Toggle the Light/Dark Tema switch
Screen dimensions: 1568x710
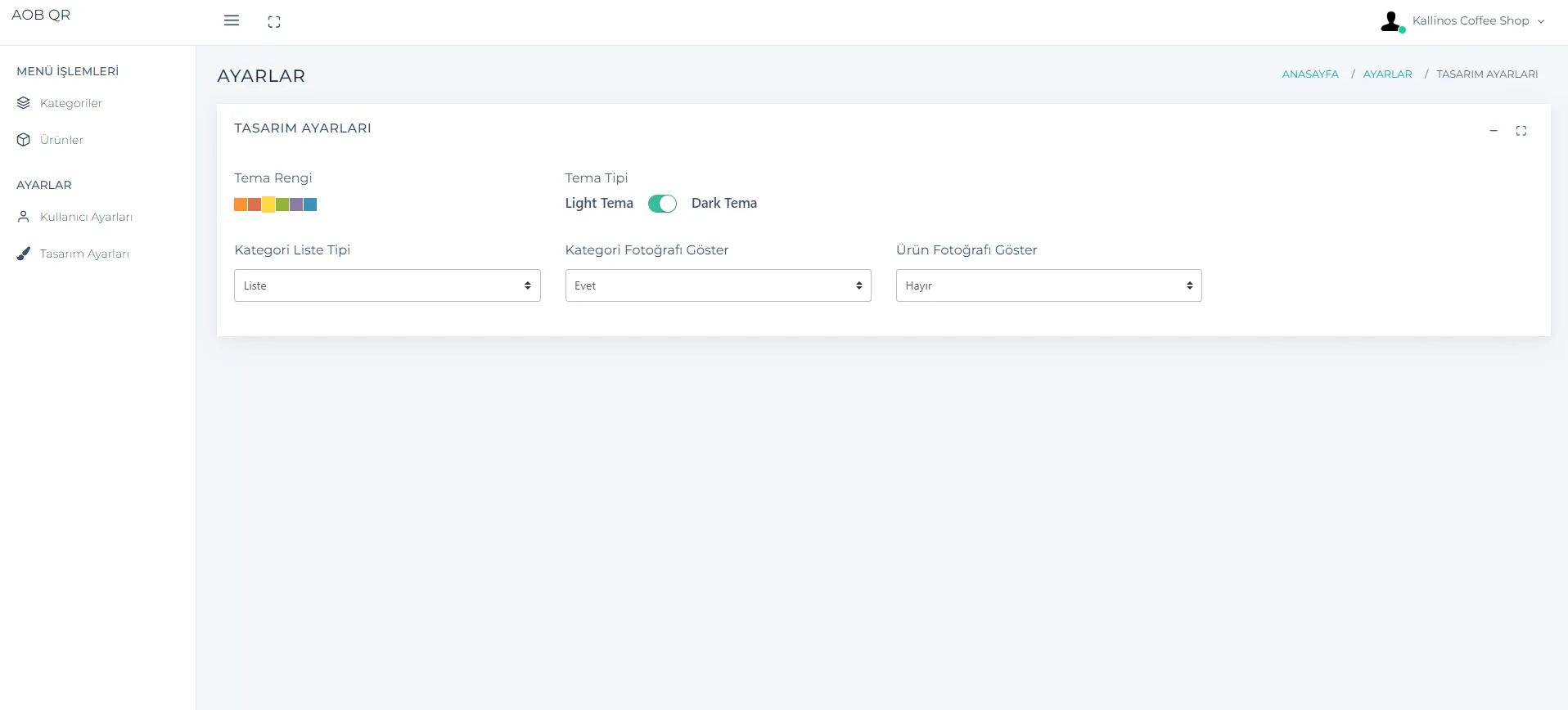pos(662,204)
